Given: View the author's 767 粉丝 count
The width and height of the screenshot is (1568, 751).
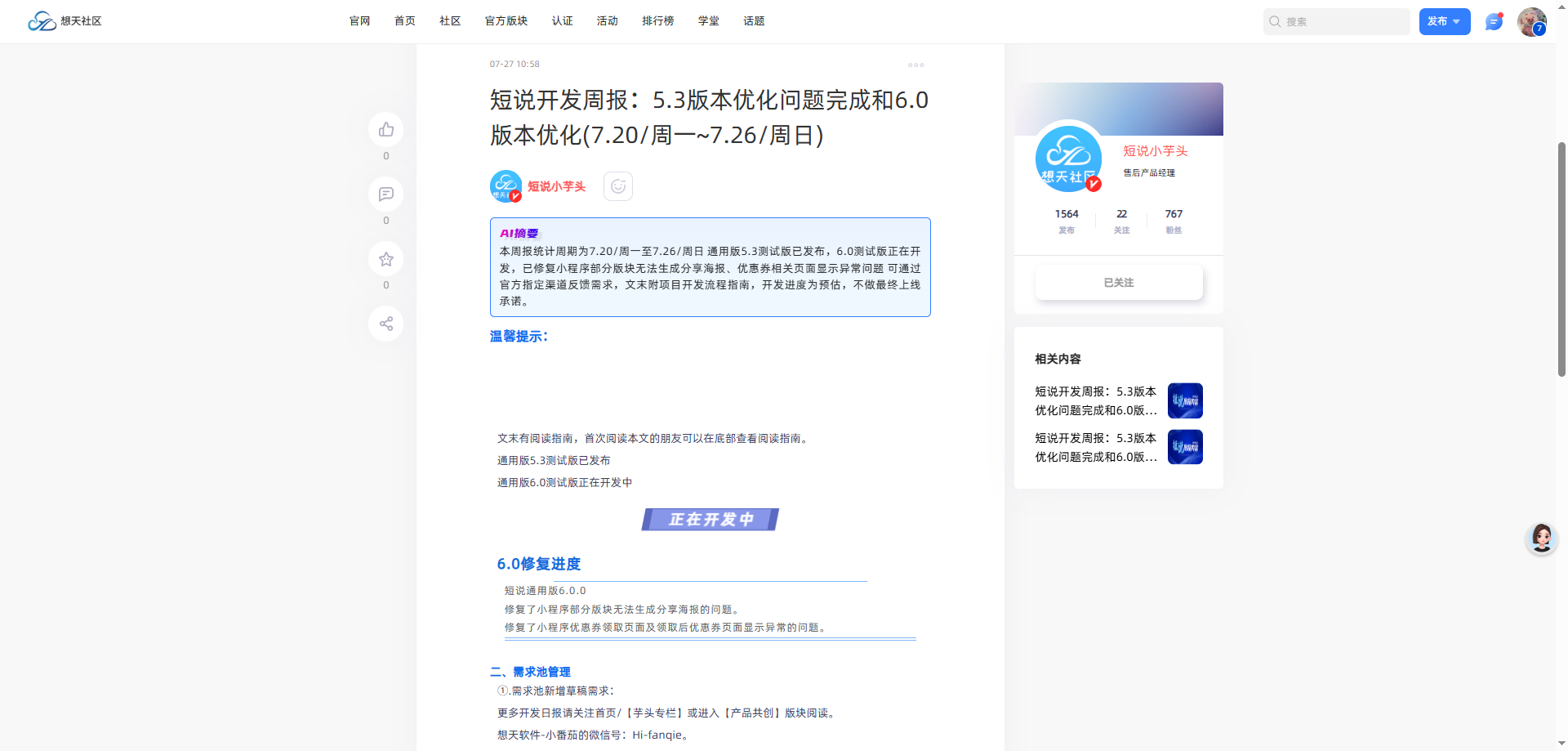Looking at the screenshot, I should 1174,221.
